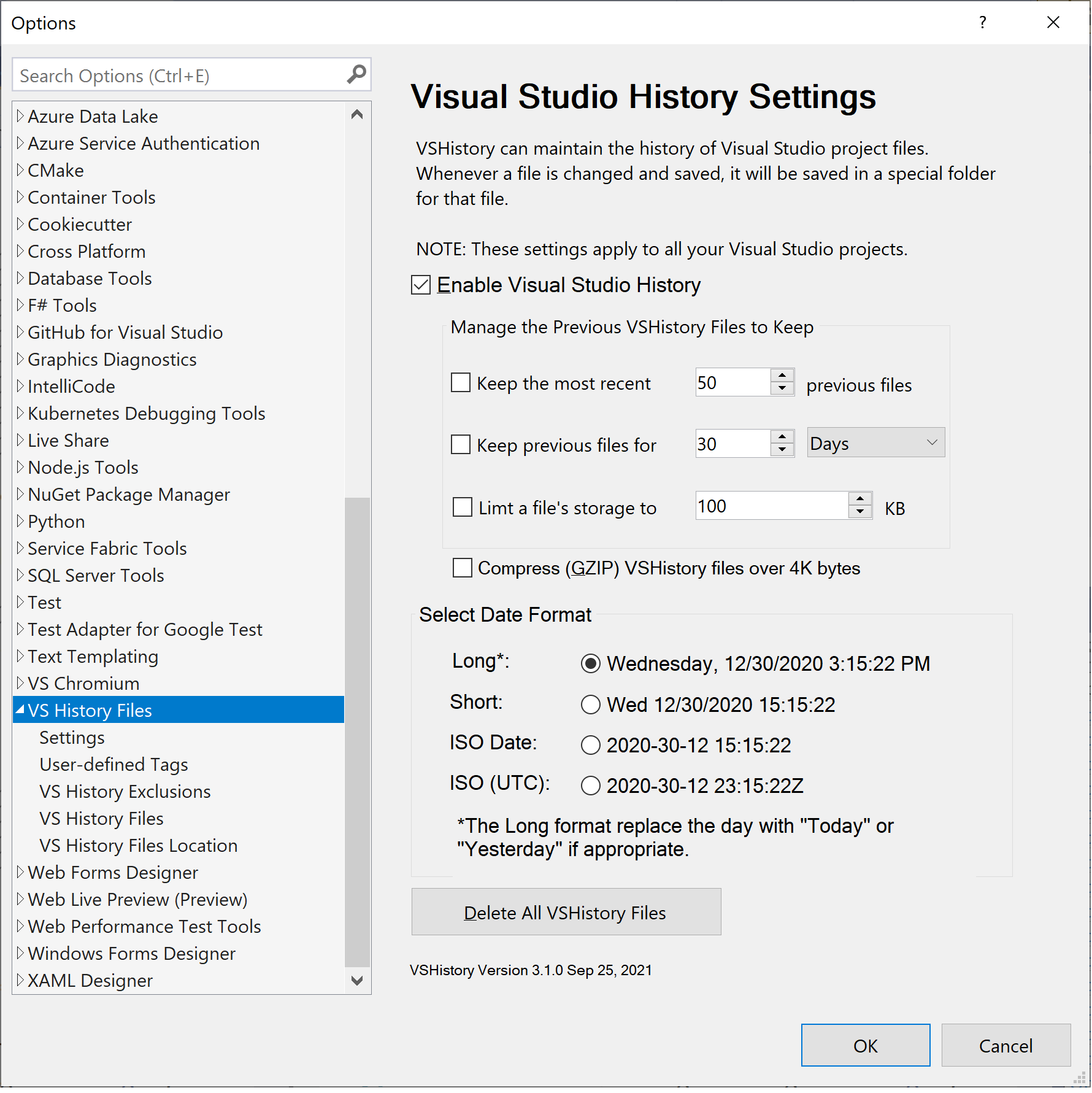Select the ISO Date format radio
This screenshot has width=1092, height=1093.
[591, 745]
